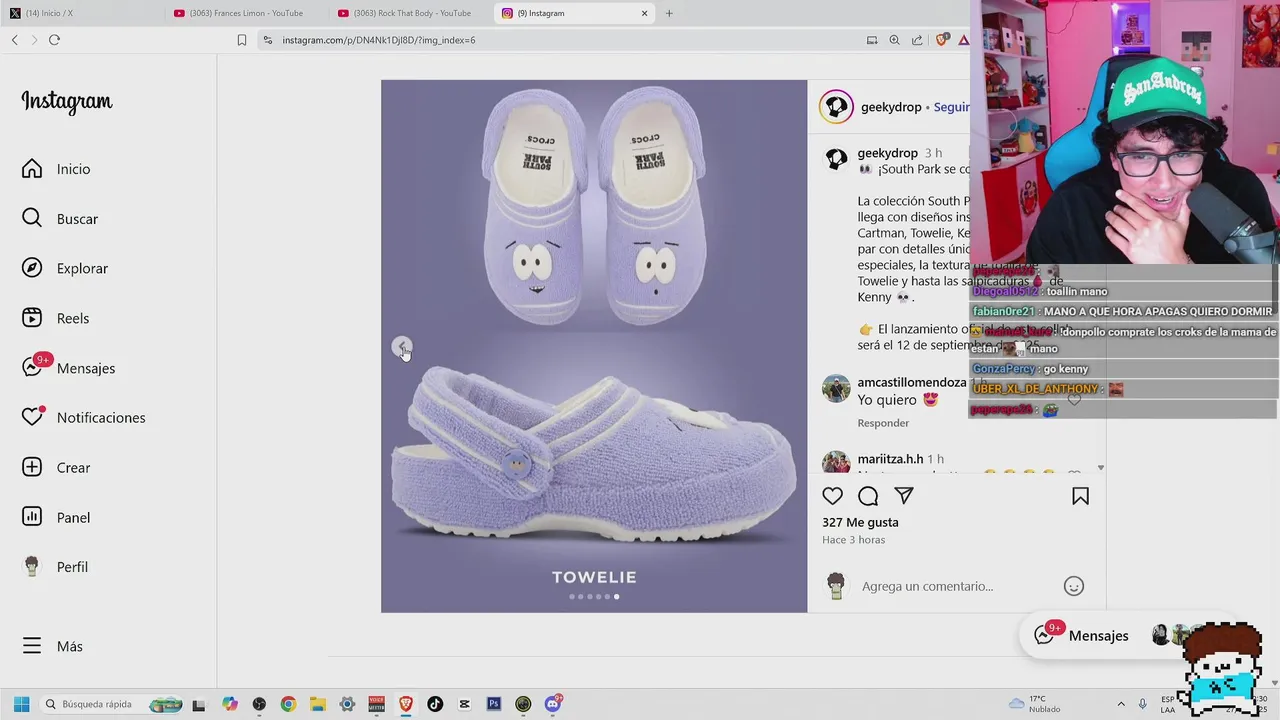Open emoji picker in comment box
1280x720 pixels.
1073,586
